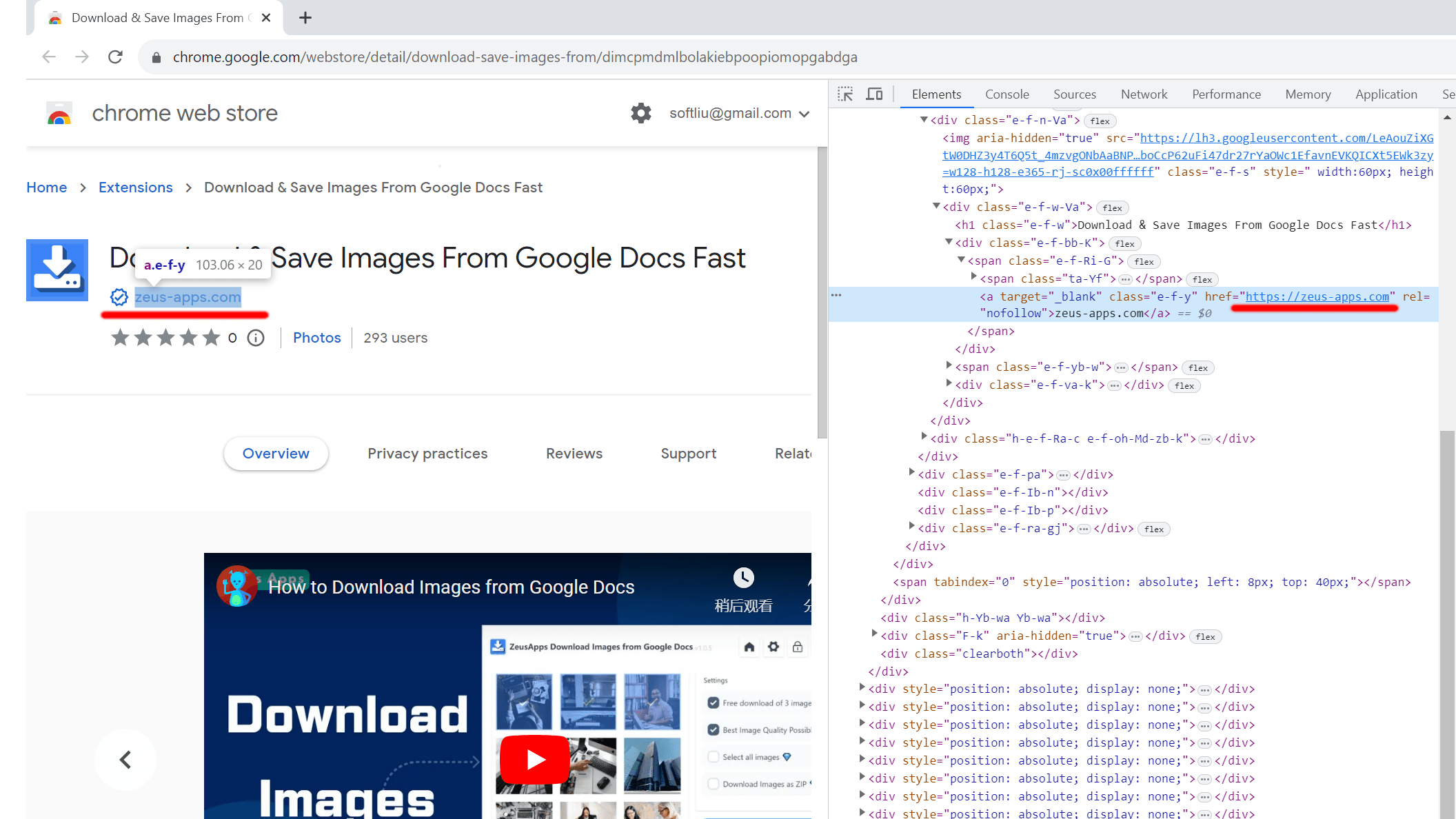Click the web page vertical scrollbar
1456x819 pixels.
822,293
